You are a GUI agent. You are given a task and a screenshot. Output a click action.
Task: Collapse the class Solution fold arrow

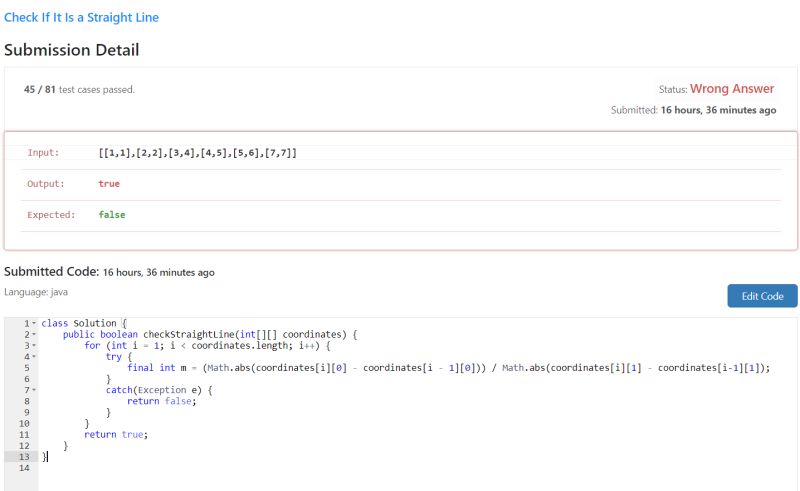[x=34, y=324]
